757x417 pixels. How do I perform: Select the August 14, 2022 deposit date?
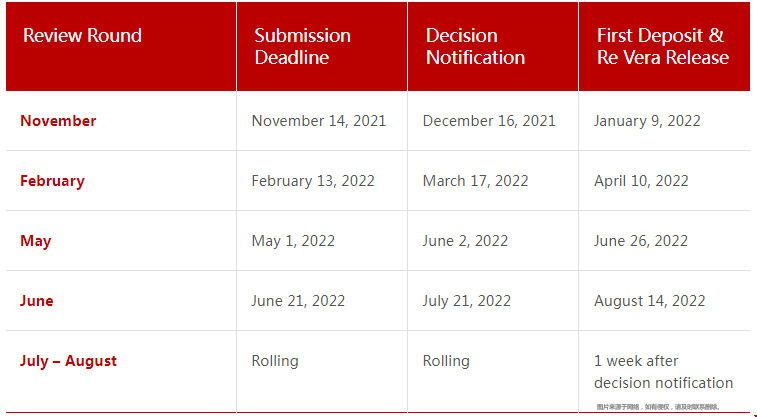coord(649,301)
